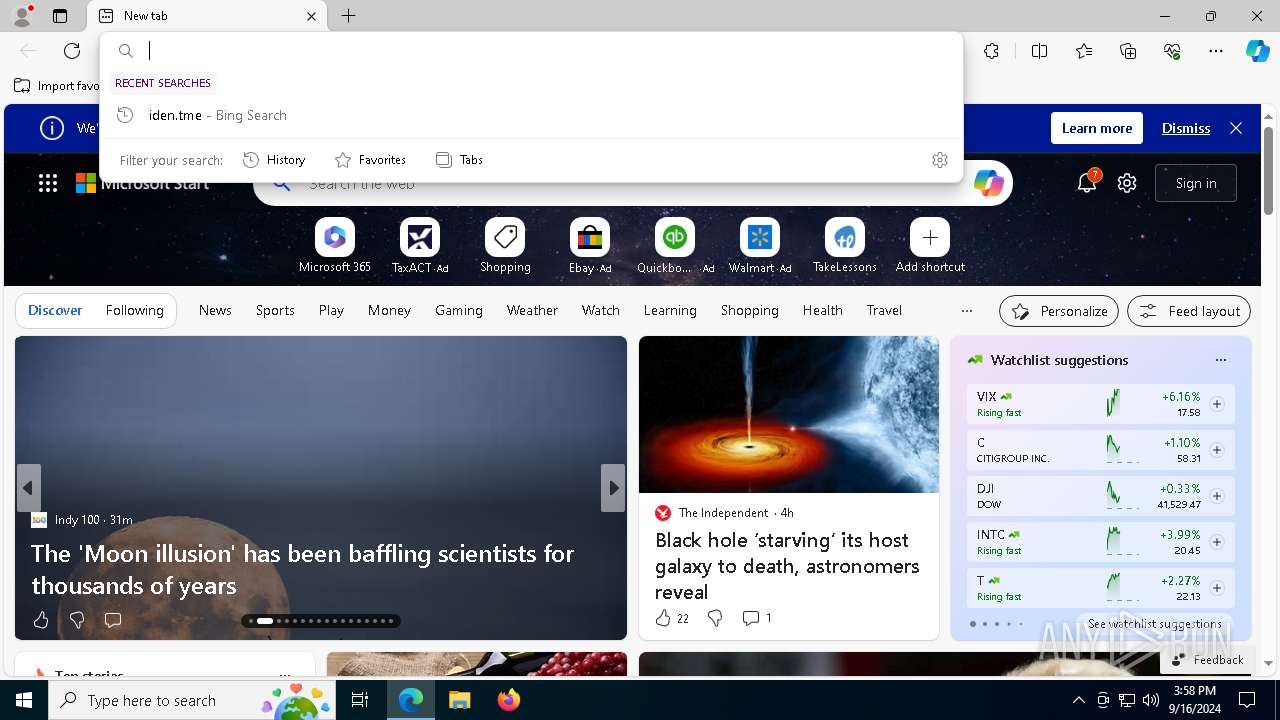The width and height of the screenshot is (1280, 720).
Task: Filter search by Tabs
Action: click(459, 160)
